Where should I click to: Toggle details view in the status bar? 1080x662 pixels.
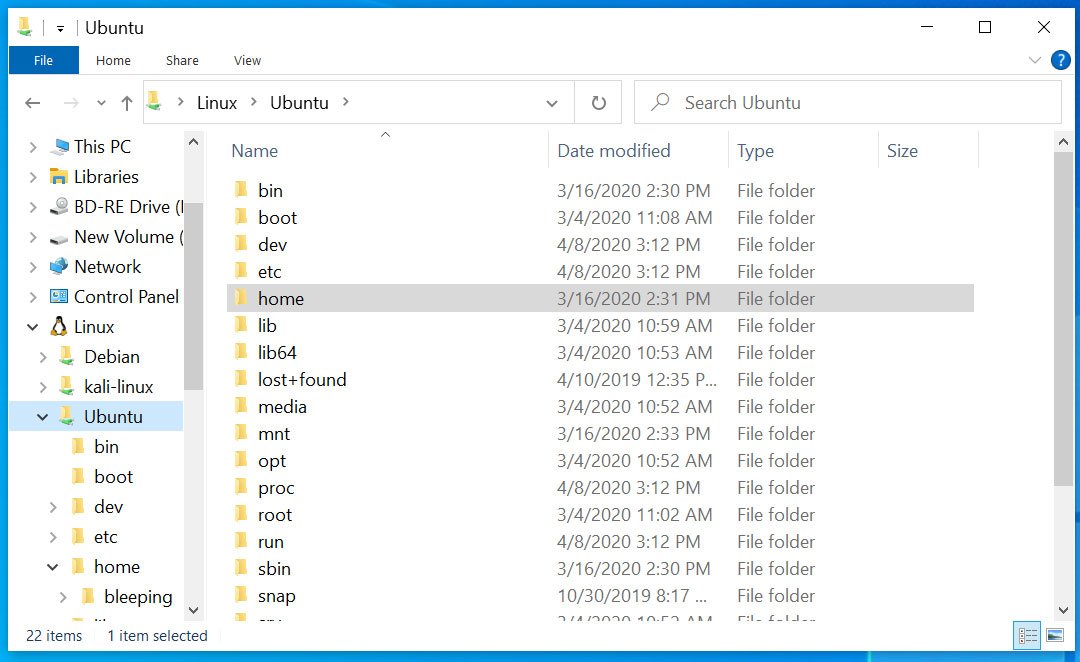coord(1027,635)
